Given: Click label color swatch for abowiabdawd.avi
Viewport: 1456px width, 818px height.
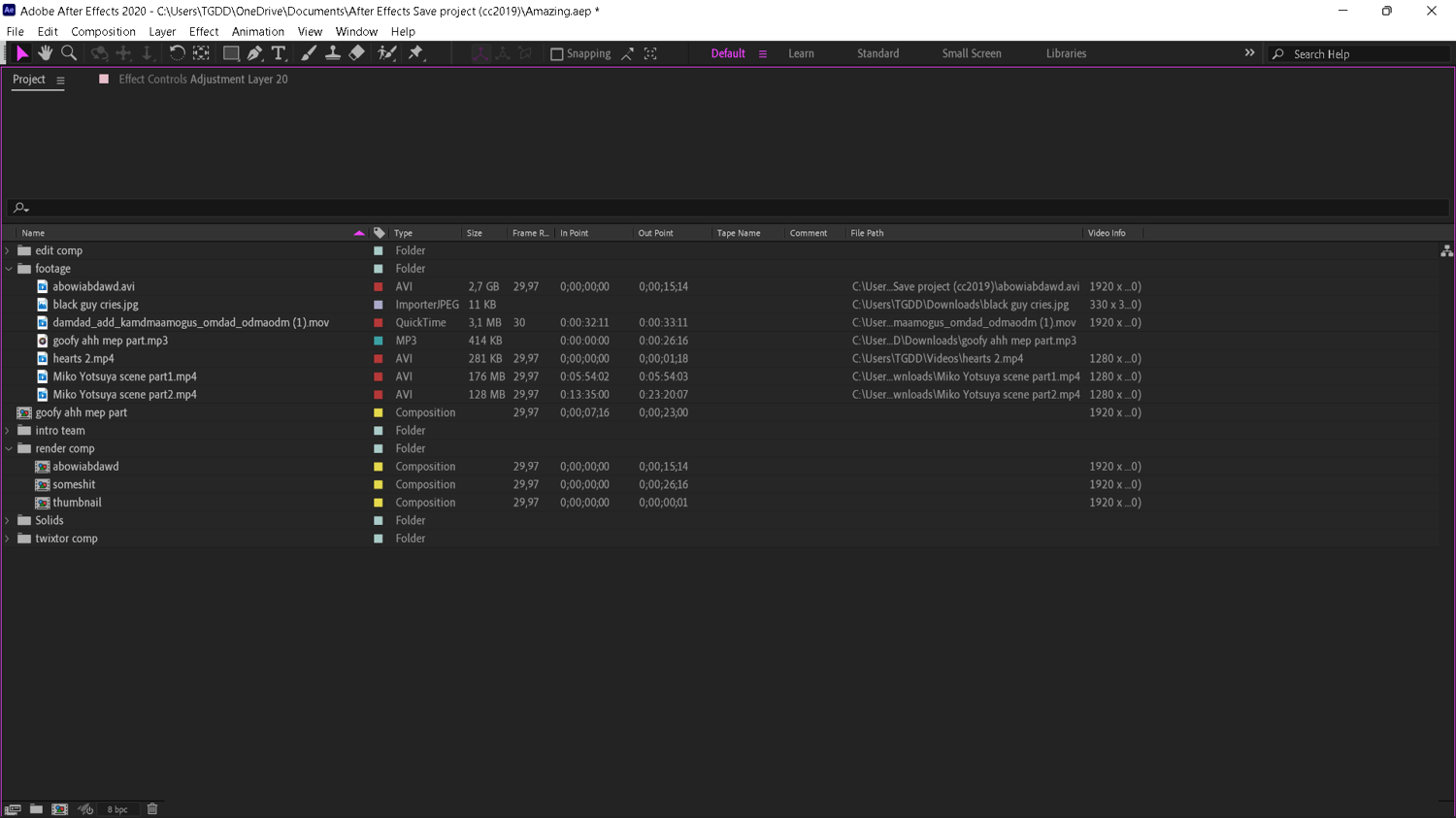Looking at the screenshot, I should click(379, 287).
